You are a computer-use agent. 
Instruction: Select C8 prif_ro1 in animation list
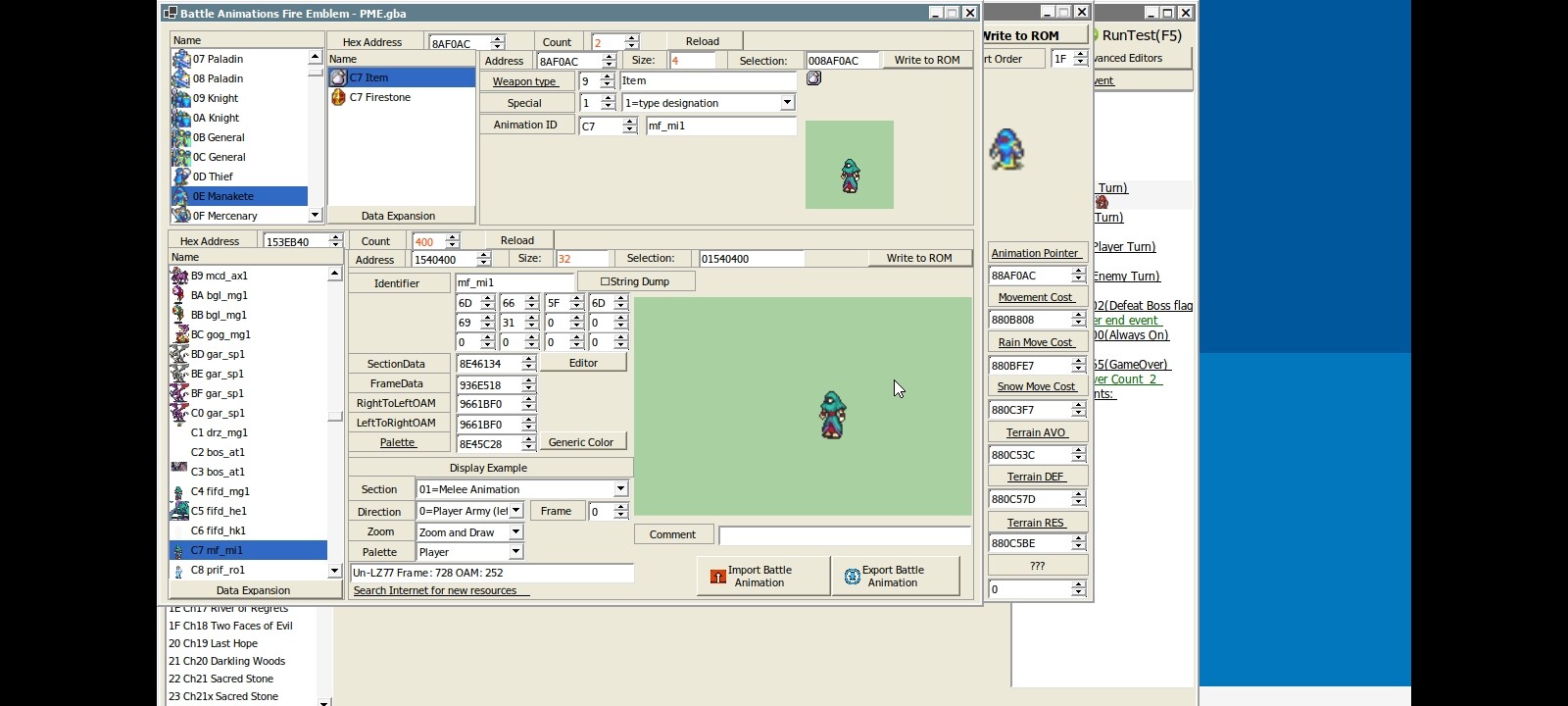click(218, 570)
